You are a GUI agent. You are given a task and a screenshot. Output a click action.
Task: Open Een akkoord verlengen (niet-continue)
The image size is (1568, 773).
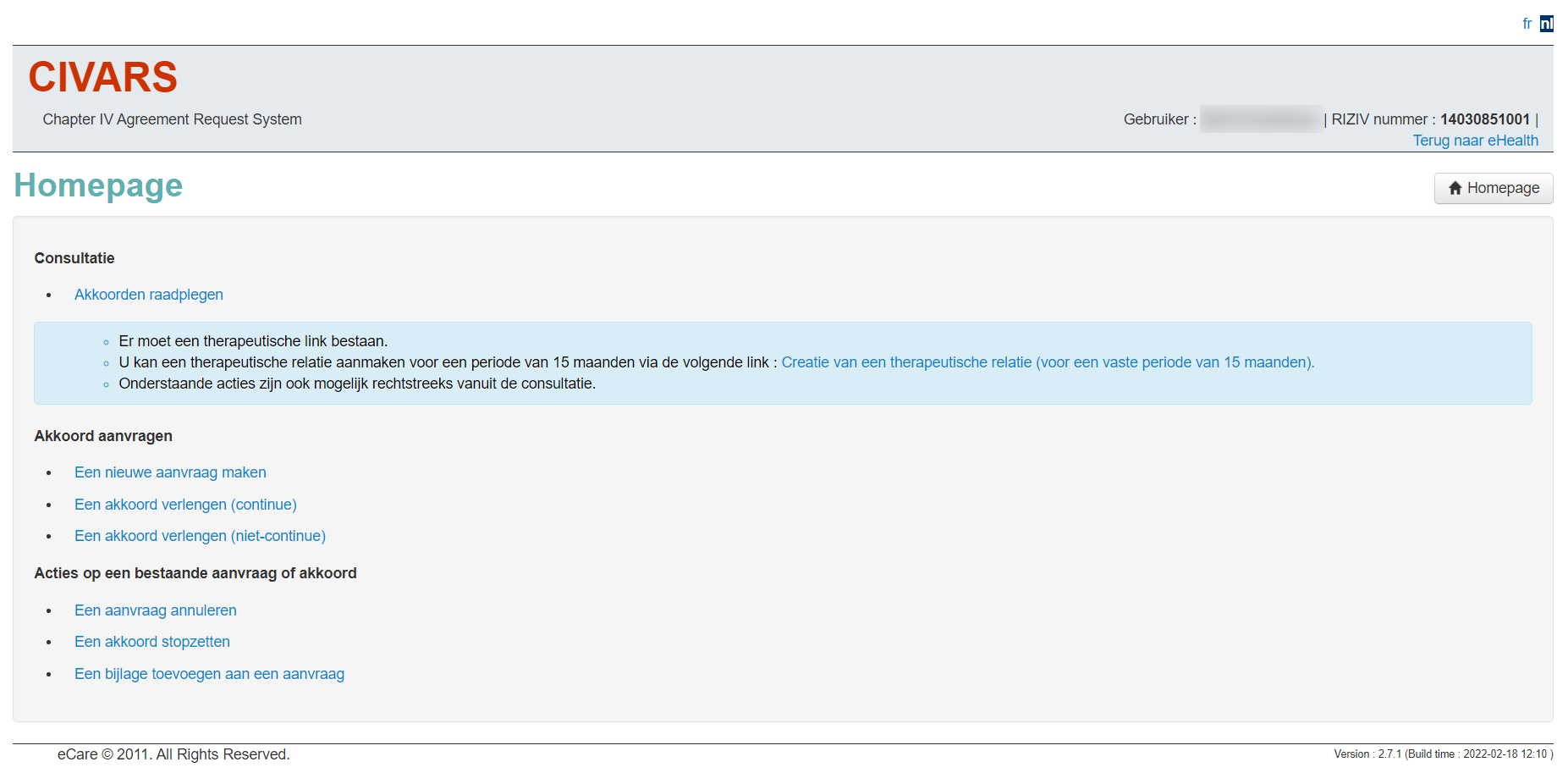coord(200,536)
